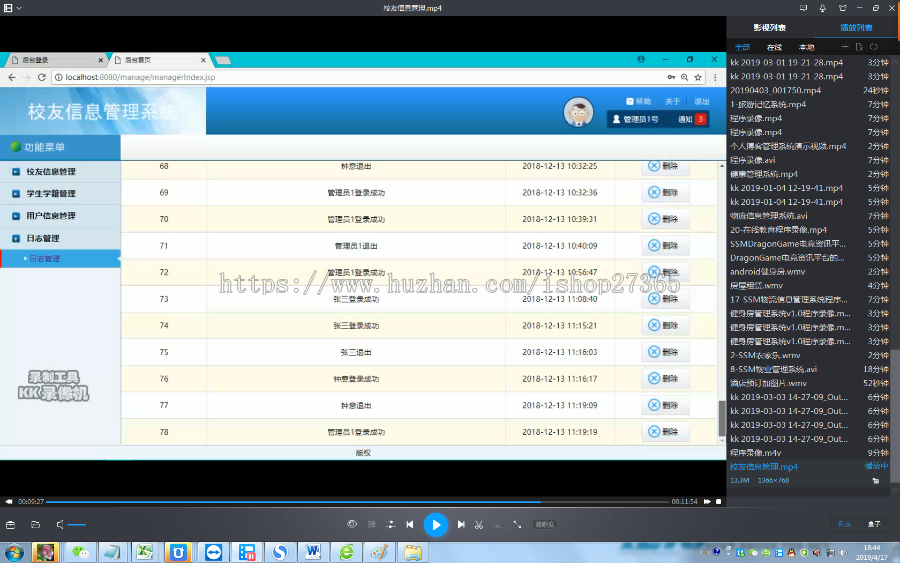Delete log row 69
The image size is (900, 563).
tap(665, 192)
